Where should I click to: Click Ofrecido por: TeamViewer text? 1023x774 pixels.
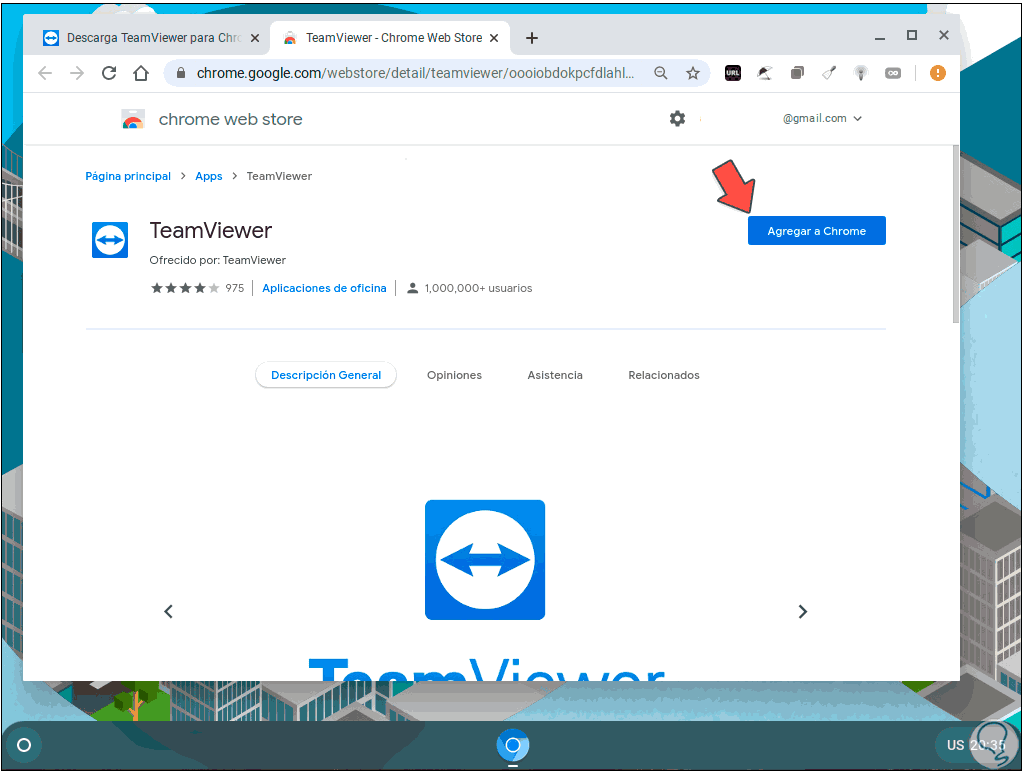pos(217,260)
